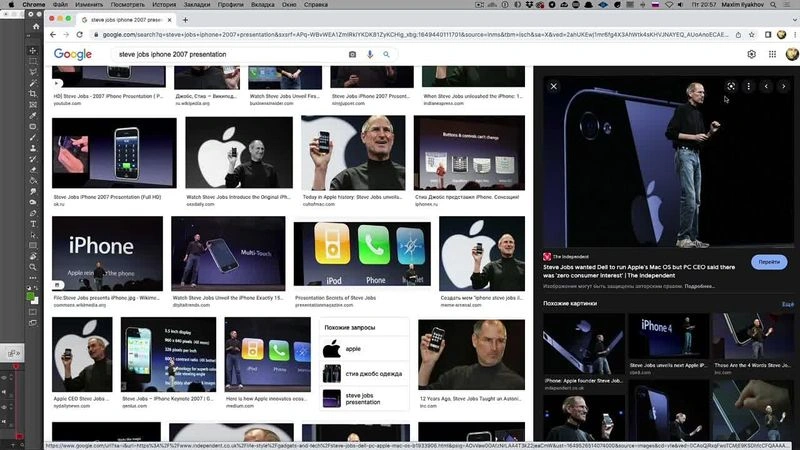Screen dimensions: 800x450
Task: Open the Apple menu
Action: (11, 5)
